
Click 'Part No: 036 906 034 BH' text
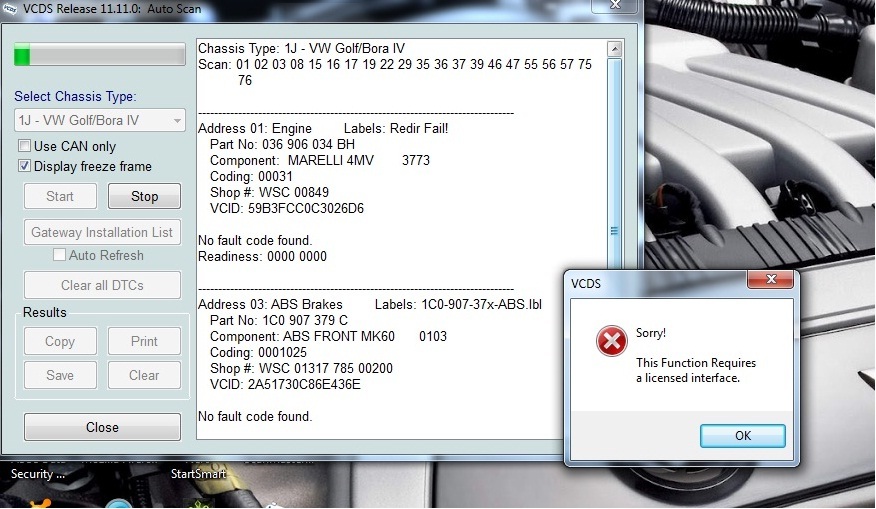click(282, 144)
